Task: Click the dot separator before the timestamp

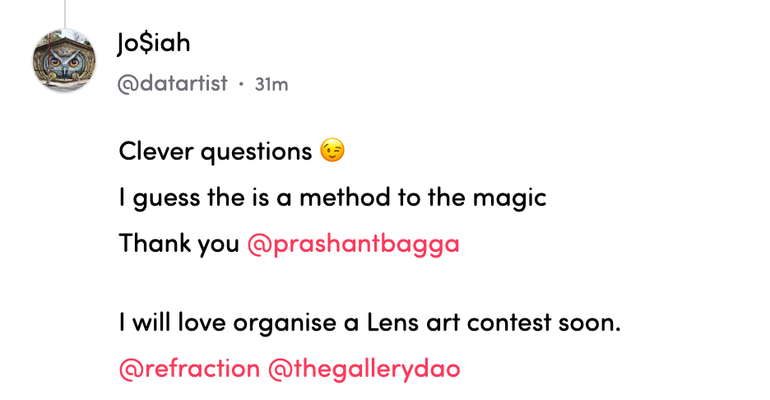Action: coord(241,85)
